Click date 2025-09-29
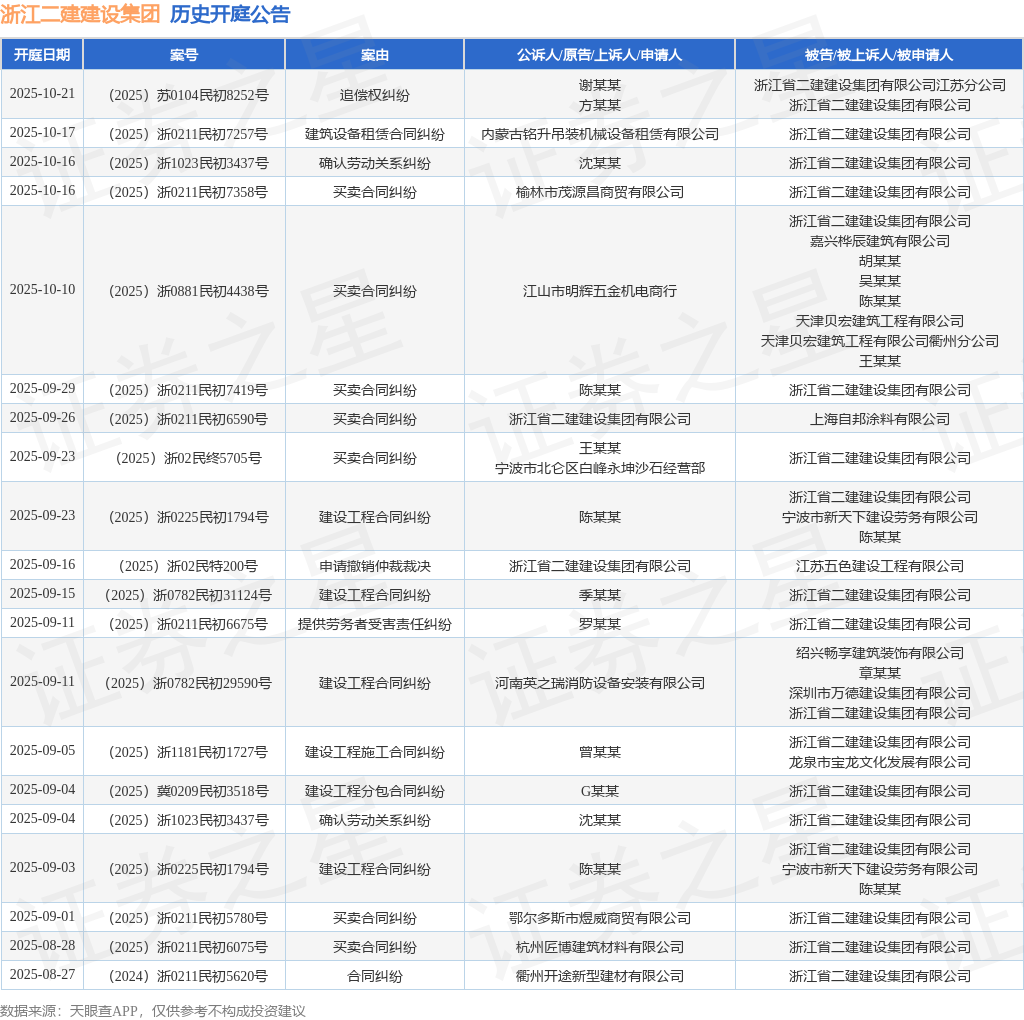The height and width of the screenshot is (1020, 1024). (x=42, y=389)
